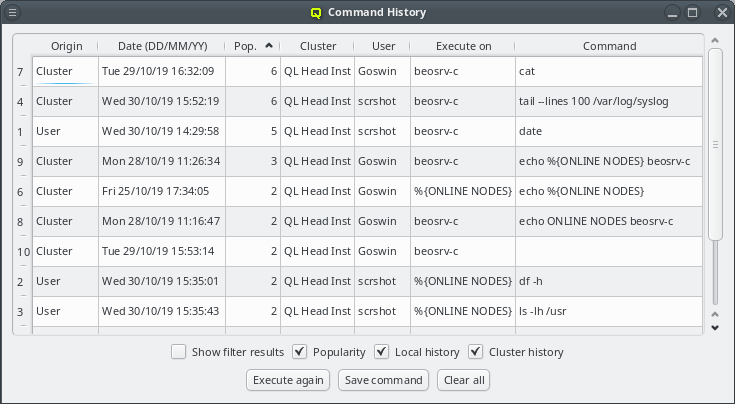Click date 'Mon 28/10/19 11:16:47'
The image size is (735, 404).
pos(162,221)
